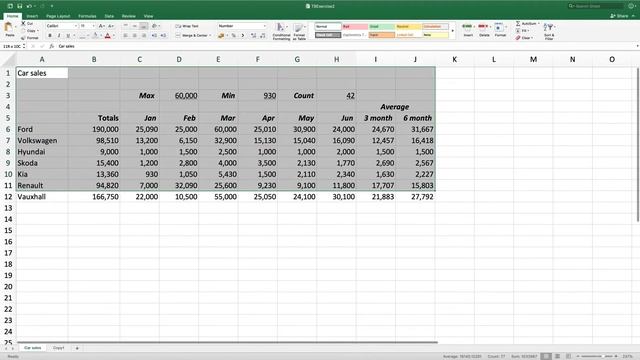Click the increase indent icon
The width and height of the screenshot is (640, 360).
pyautogui.click(x=163, y=36)
